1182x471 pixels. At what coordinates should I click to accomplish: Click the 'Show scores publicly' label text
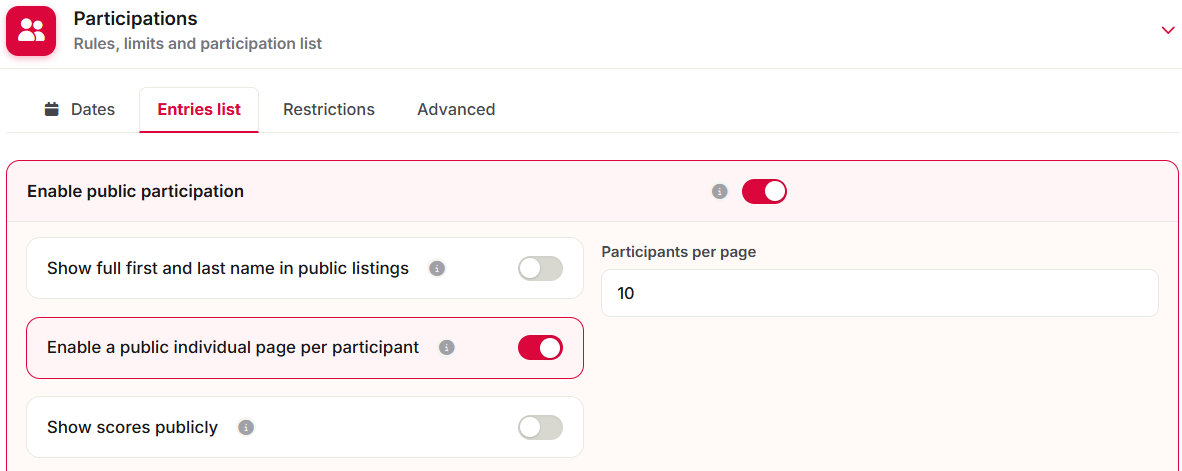(x=133, y=427)
